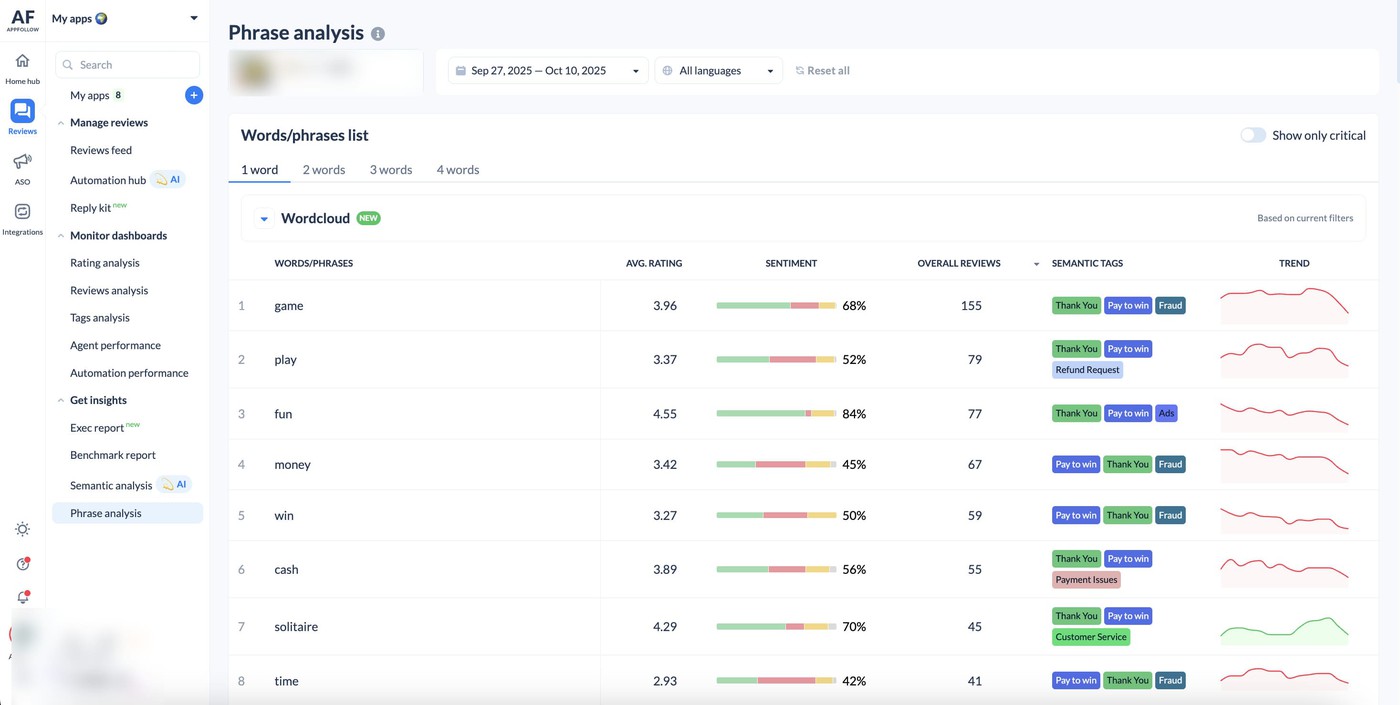Open Home hub in the sidebar
Image resolution: width=1400 pixels, height=705 pixels.
(x=22, y=68)
